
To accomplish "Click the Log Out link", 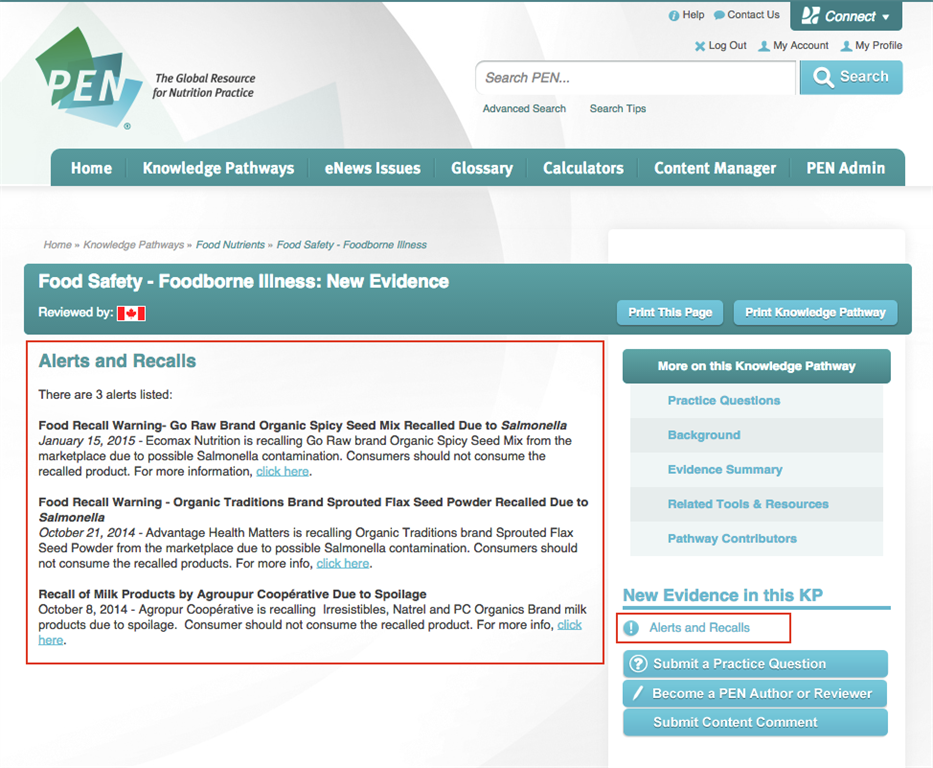I will pyautogui.click(x=727, y=46).
